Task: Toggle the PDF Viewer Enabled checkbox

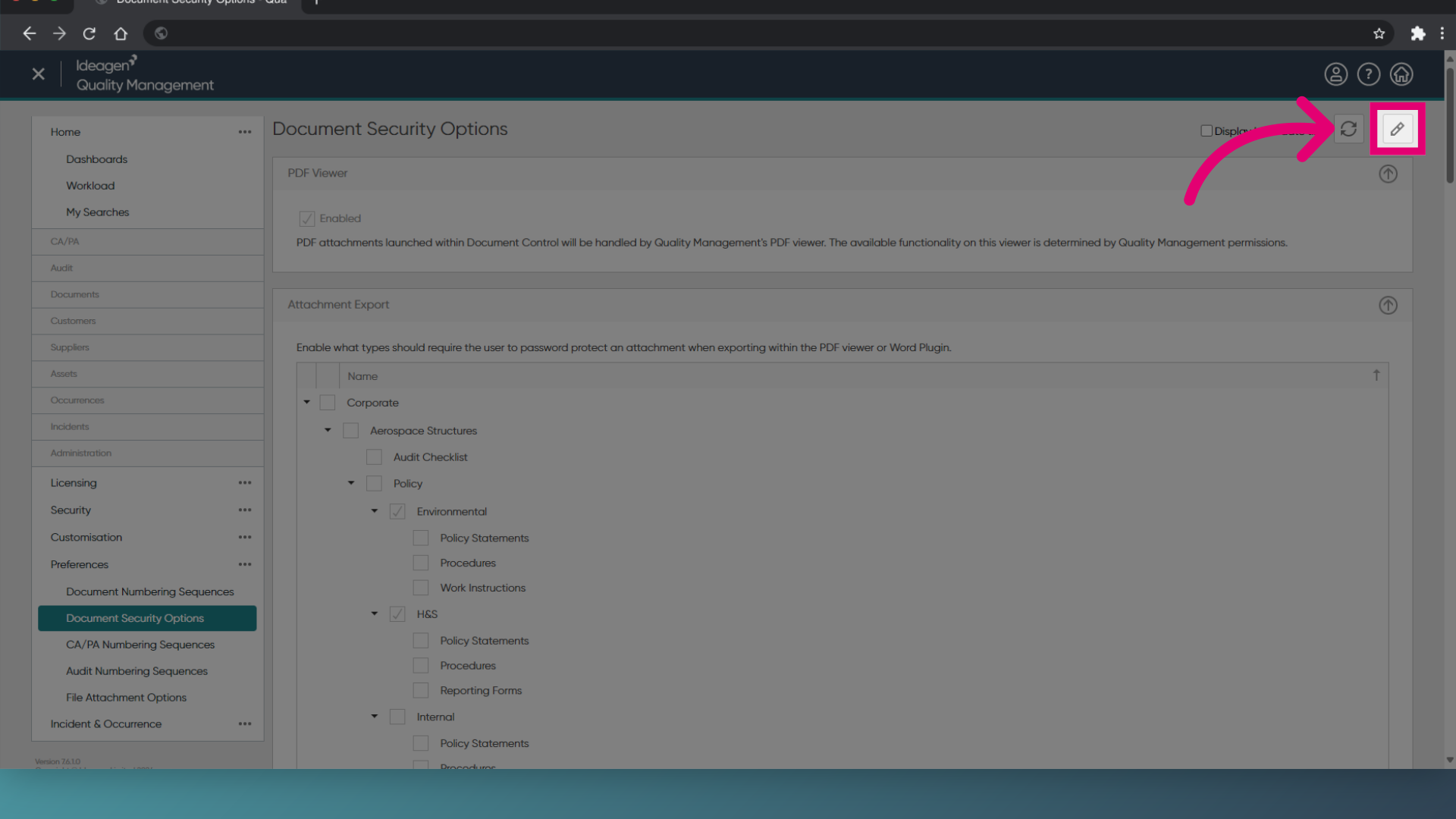Action: pyautogui.click(x=306, y=218)
